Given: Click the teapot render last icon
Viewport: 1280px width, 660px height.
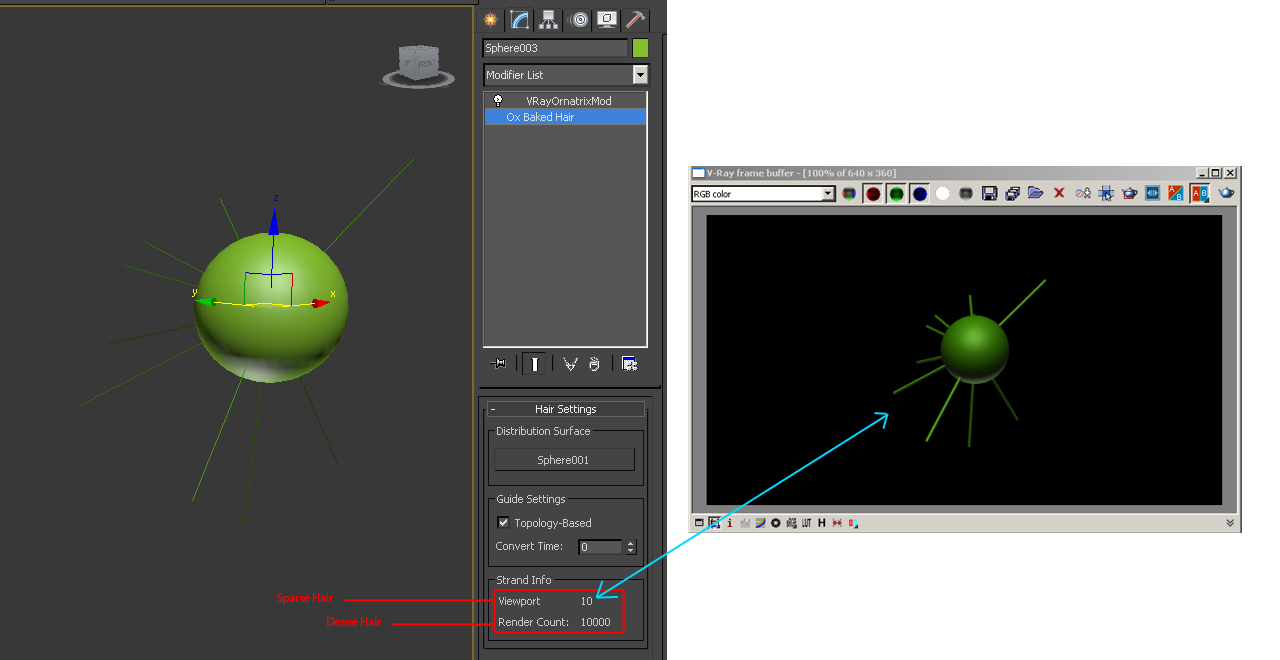Looking at the screenshot, I should 1226,194.
